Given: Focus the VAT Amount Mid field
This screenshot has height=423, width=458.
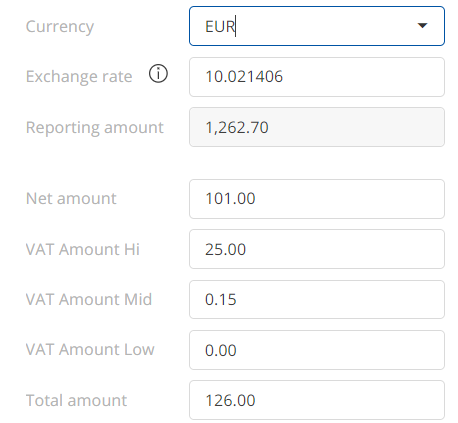Looking at the screenshot, I should (x=317, y=299).
